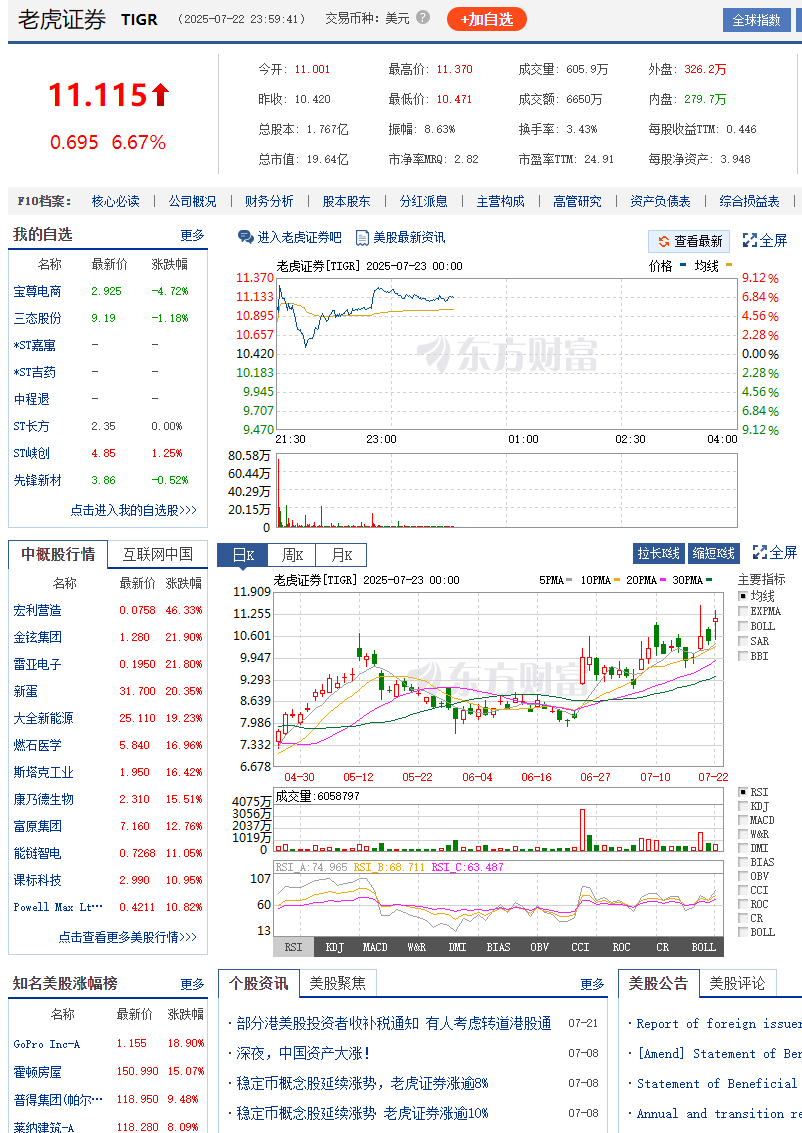Click the 20PMA magenta legend swatch
This screenshot has width=802, height=1133.
pos(663,580)
